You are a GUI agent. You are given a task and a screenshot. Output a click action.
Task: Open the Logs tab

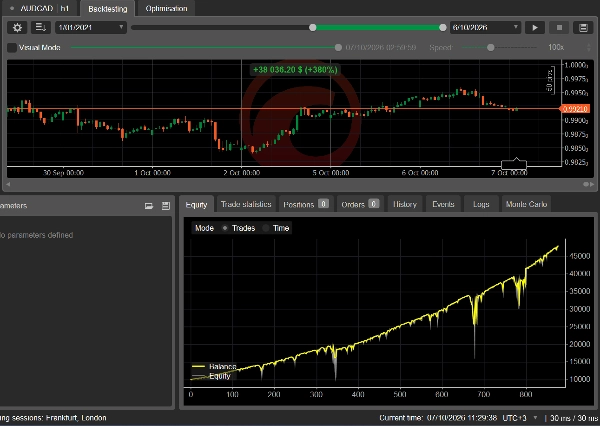click(481, 204)
